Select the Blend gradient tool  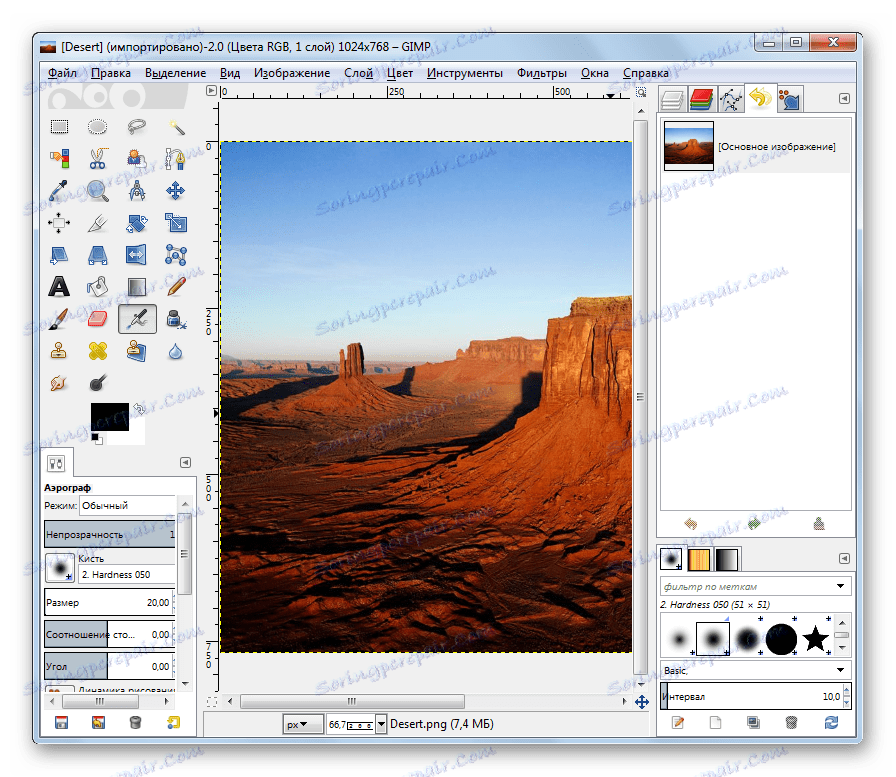(137, 287)
